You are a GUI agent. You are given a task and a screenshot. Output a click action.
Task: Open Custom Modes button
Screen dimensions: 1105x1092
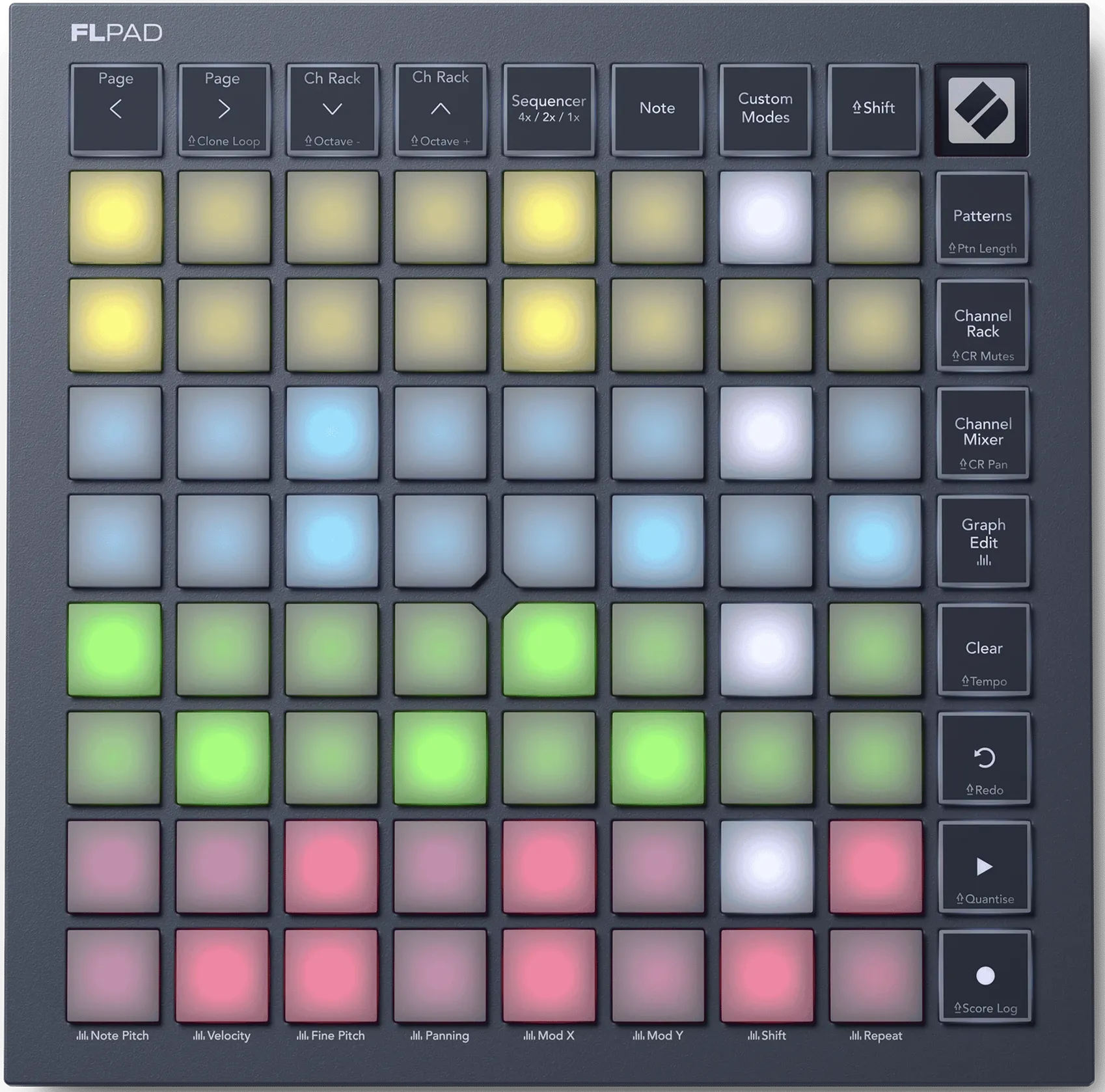[x=765, y=109]
